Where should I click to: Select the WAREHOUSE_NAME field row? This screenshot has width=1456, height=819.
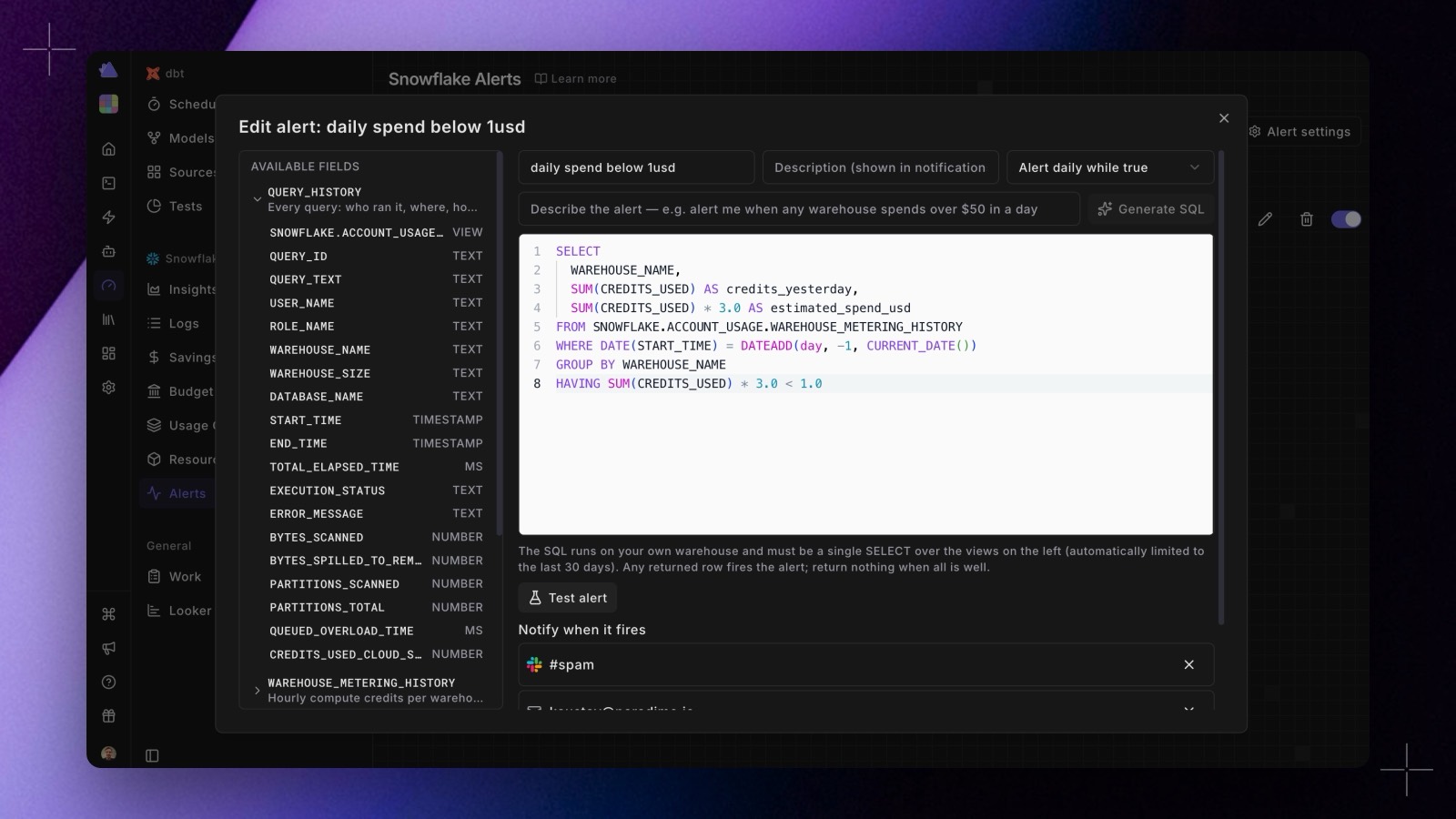376,350
